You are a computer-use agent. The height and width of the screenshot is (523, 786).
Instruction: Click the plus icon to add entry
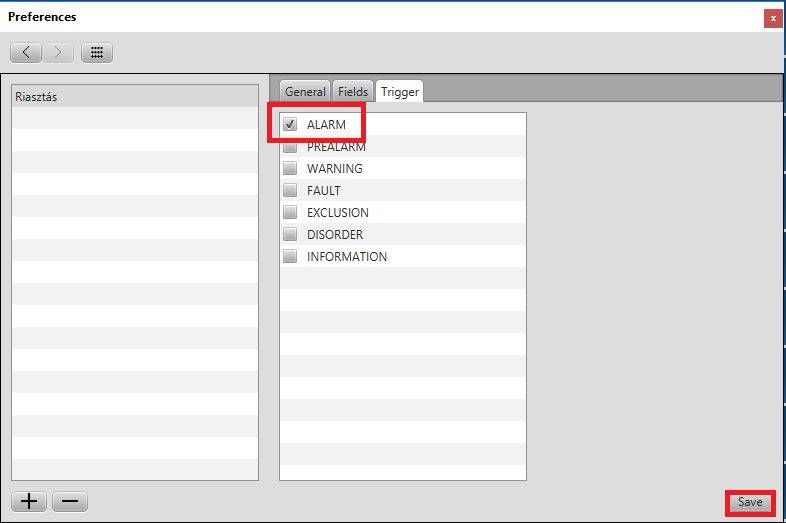[29, 501]
